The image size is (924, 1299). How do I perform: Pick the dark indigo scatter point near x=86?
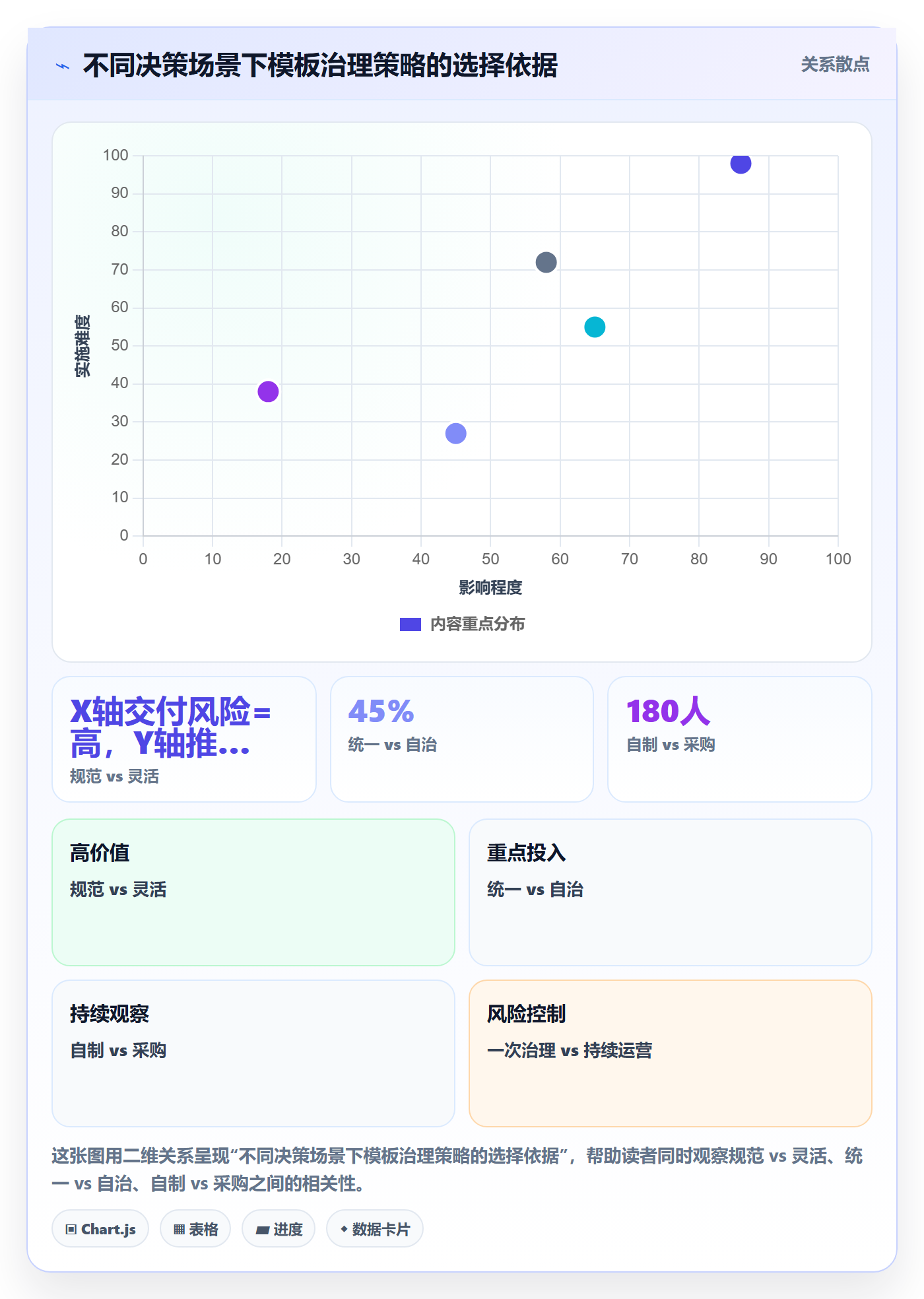click(741, 164)
